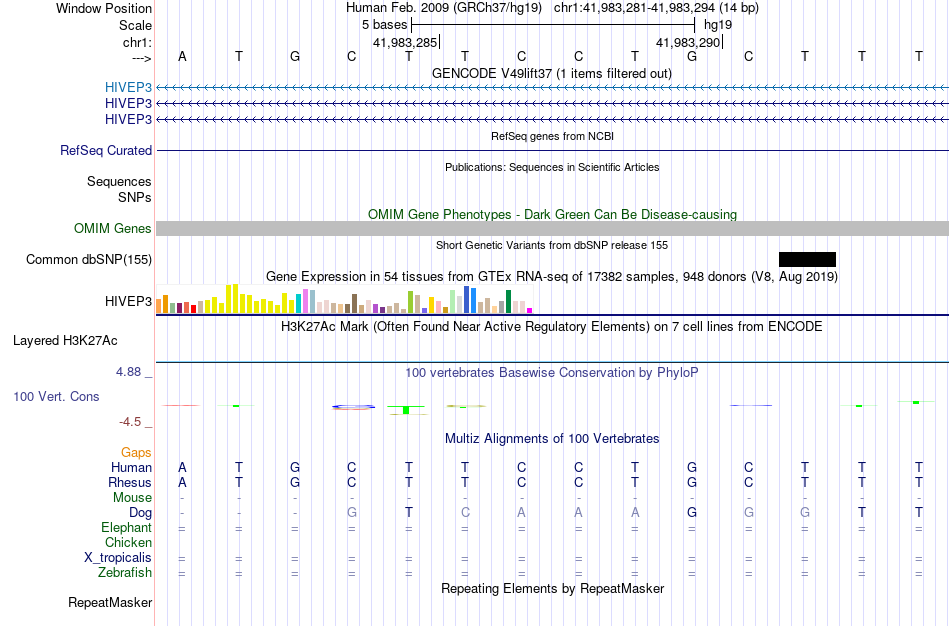Open RefSeq genes from NCBI track title
The image size is (950, 626).
(x=552, y=136)
